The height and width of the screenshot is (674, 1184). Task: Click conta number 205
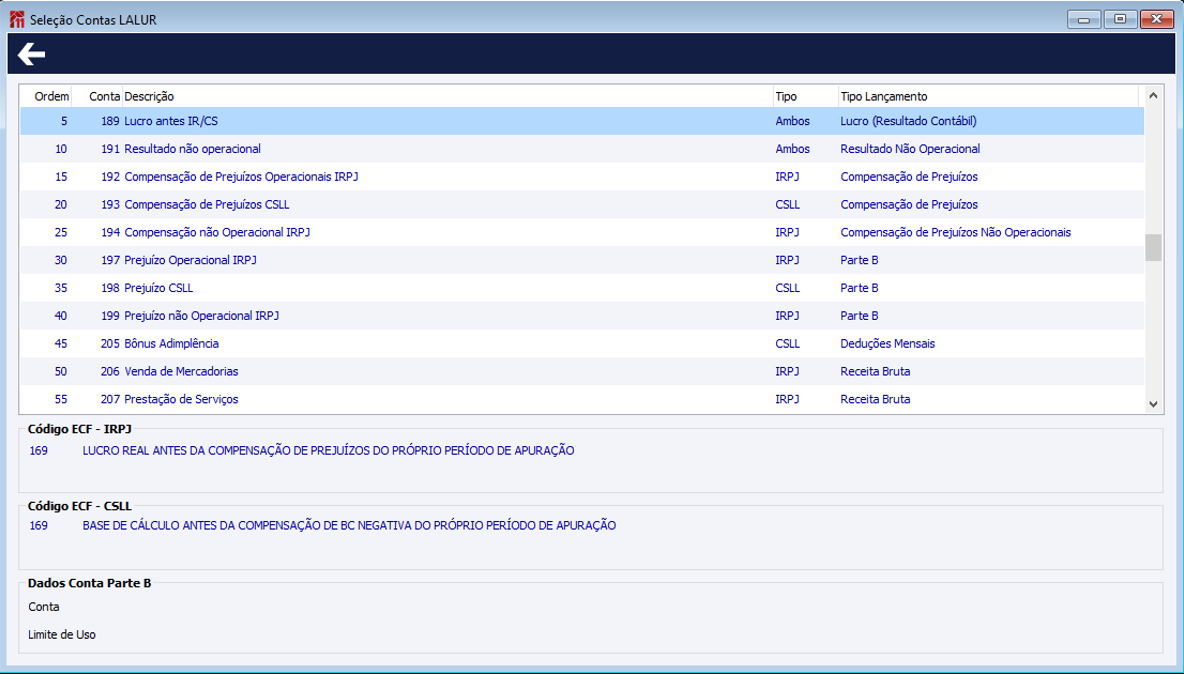pyautogui.click(x=110, y=343)
